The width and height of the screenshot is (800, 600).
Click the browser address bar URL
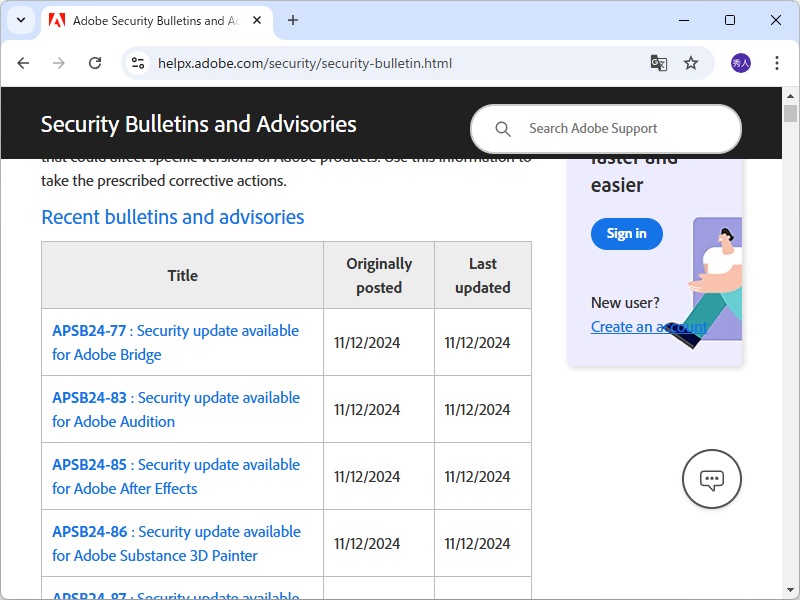pos(305,63)
